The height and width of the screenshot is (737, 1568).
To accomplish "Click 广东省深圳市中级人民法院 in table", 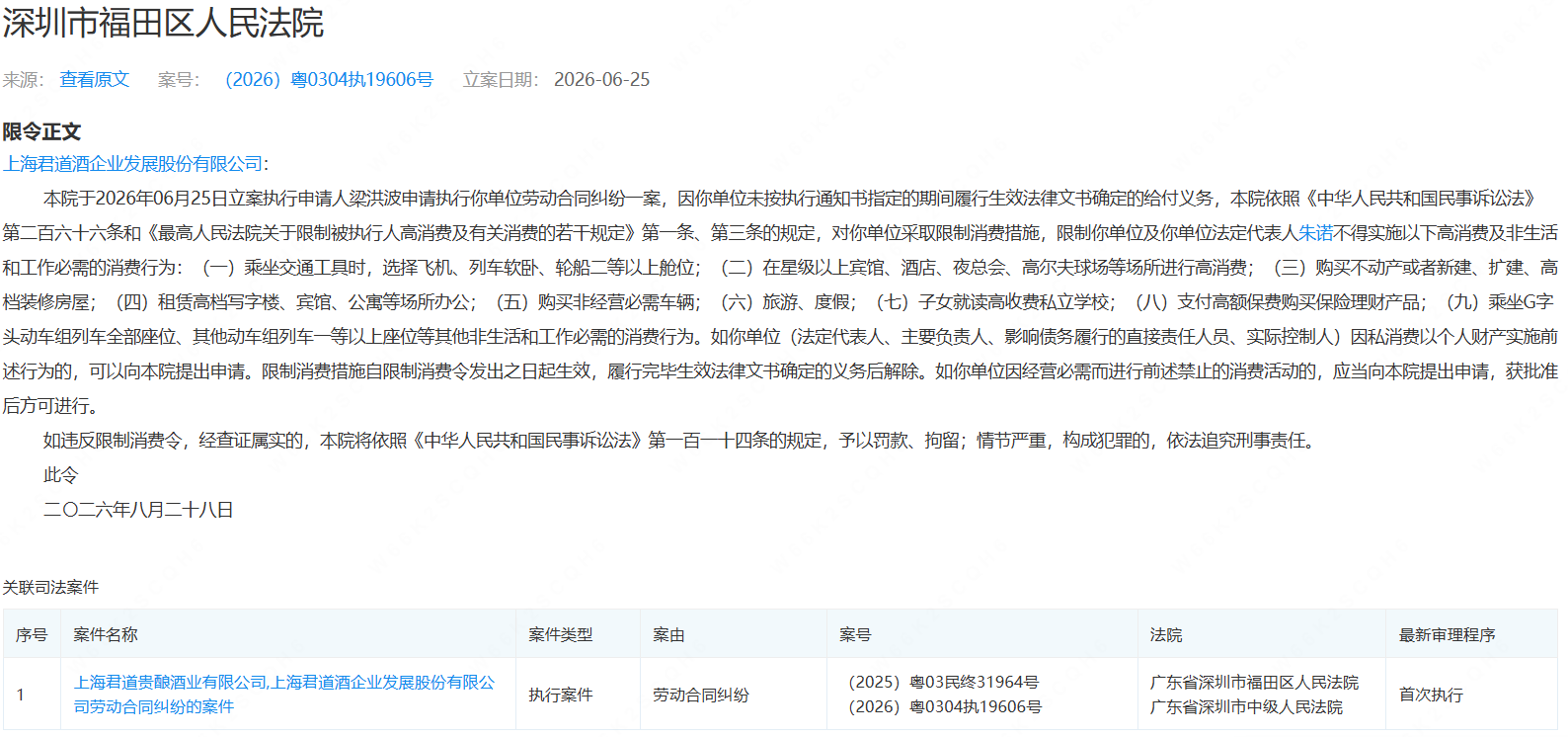I will [1246, 707].
